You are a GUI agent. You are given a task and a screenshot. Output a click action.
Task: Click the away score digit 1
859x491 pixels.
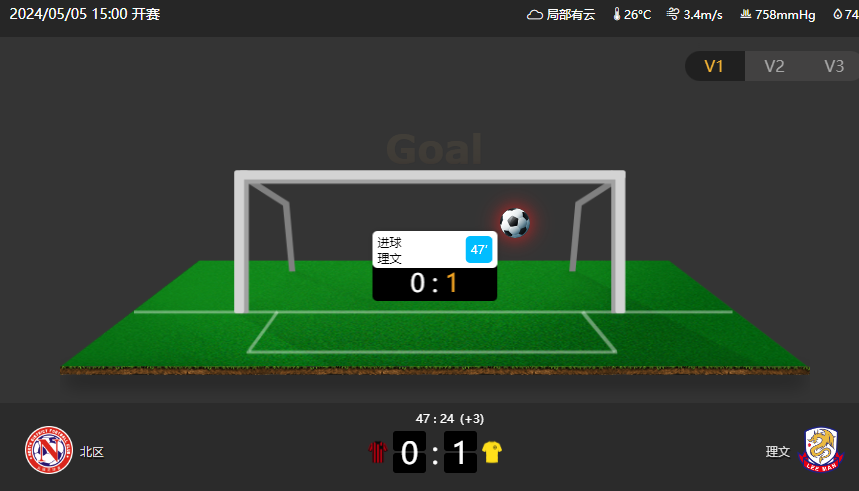pos(460,452)
